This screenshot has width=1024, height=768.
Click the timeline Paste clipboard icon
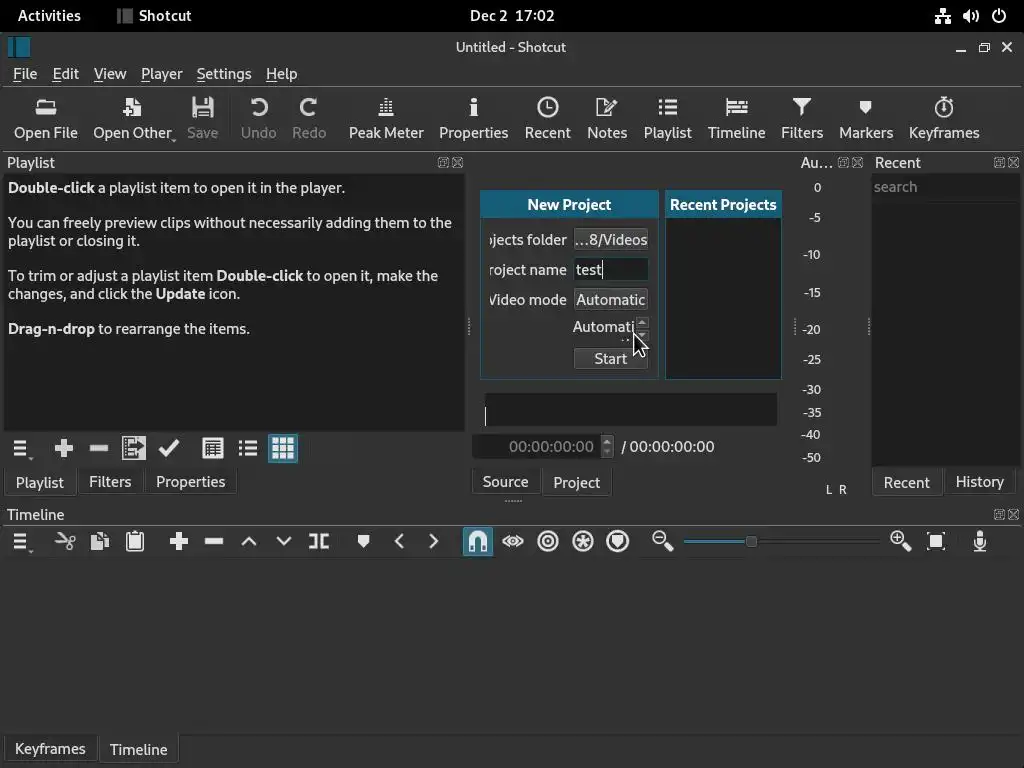tap(135, 541)
